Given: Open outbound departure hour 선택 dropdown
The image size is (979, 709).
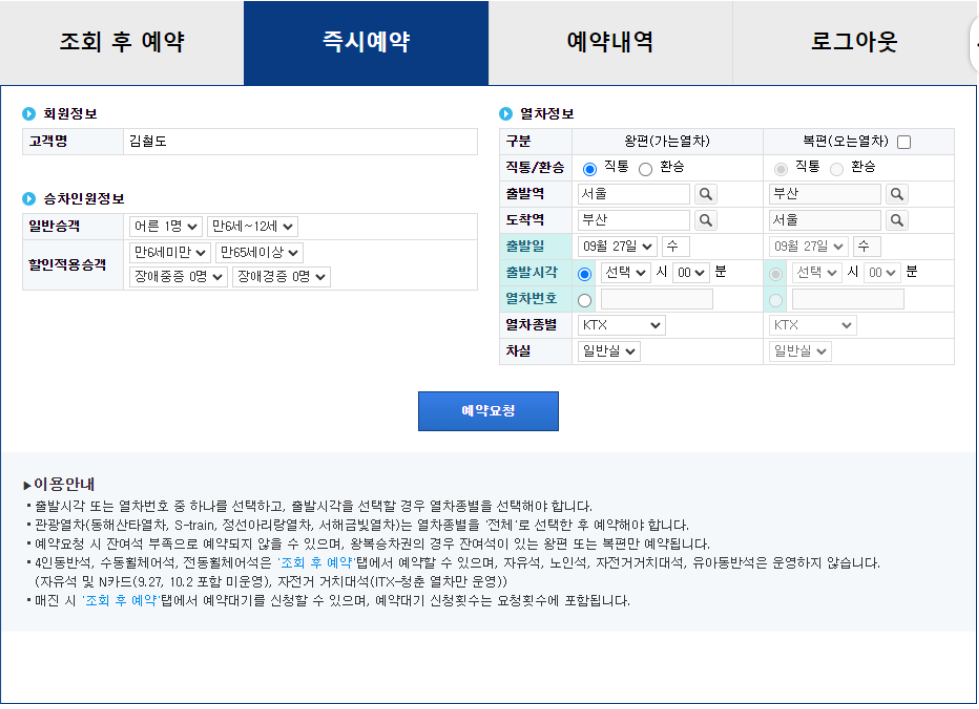Looking at the screenshot, I should pyautogui.click(x=626, y=273).
